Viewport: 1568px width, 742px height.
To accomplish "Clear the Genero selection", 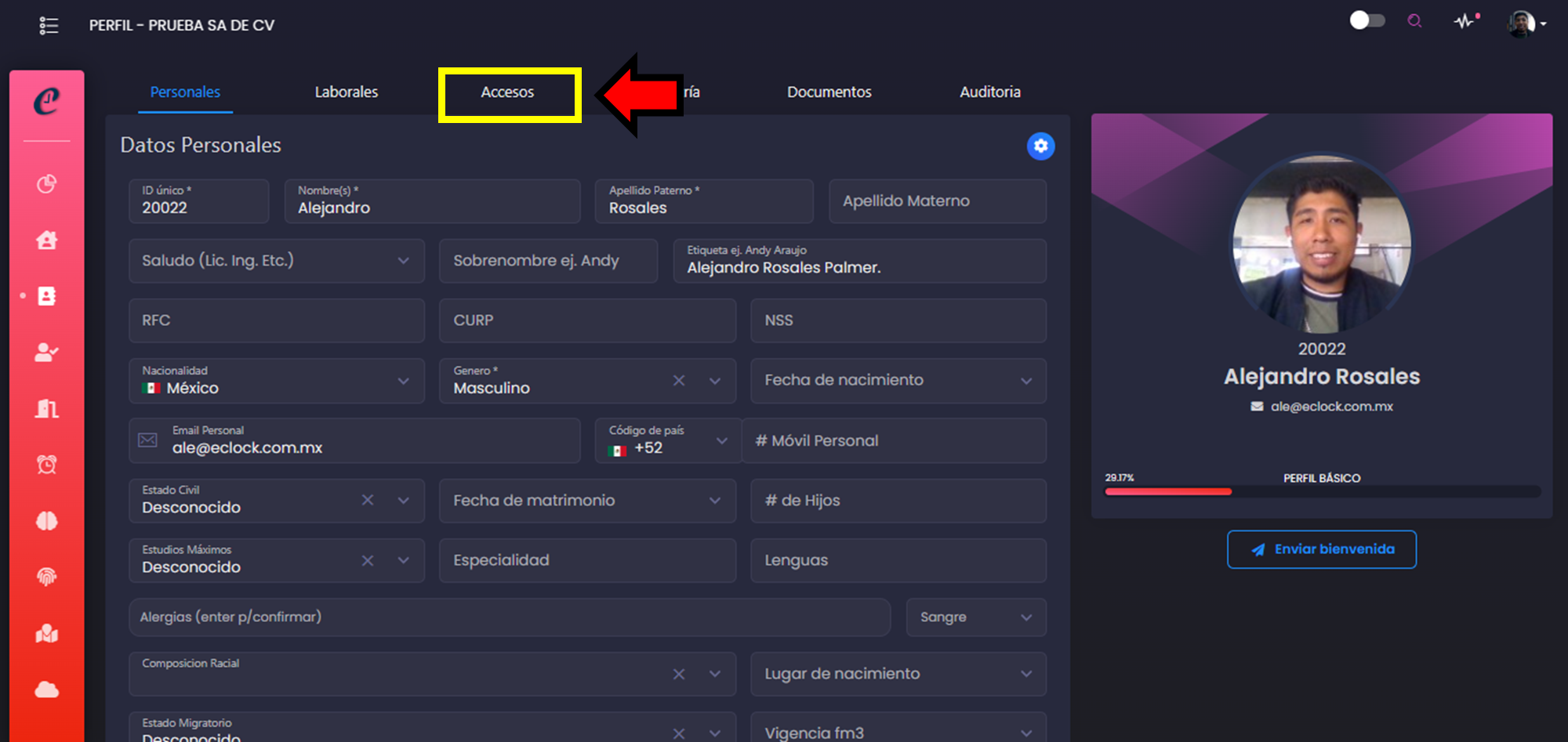I will 679,381.
